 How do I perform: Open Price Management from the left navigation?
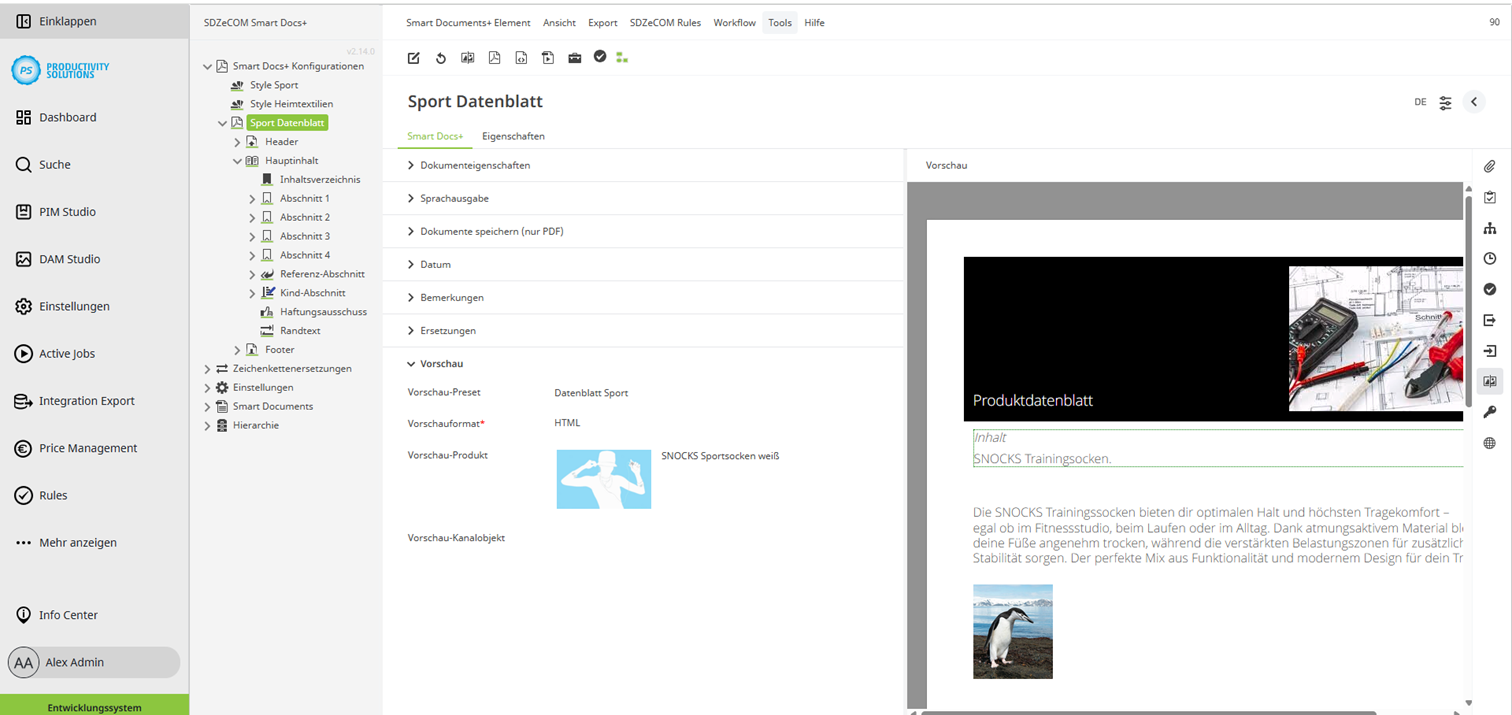coord(88,448)
